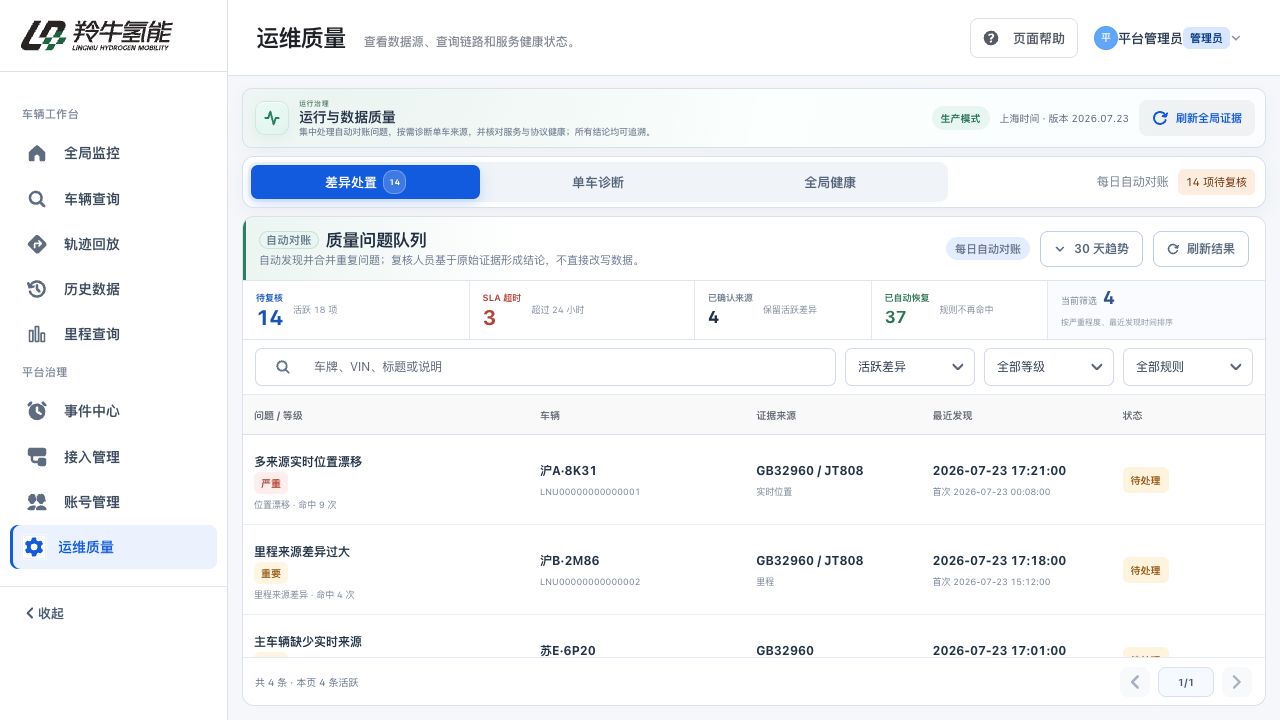Click the 待复核 14 statistic card
This screenshot has height=720, width=1280.
[x=356, y=310]
